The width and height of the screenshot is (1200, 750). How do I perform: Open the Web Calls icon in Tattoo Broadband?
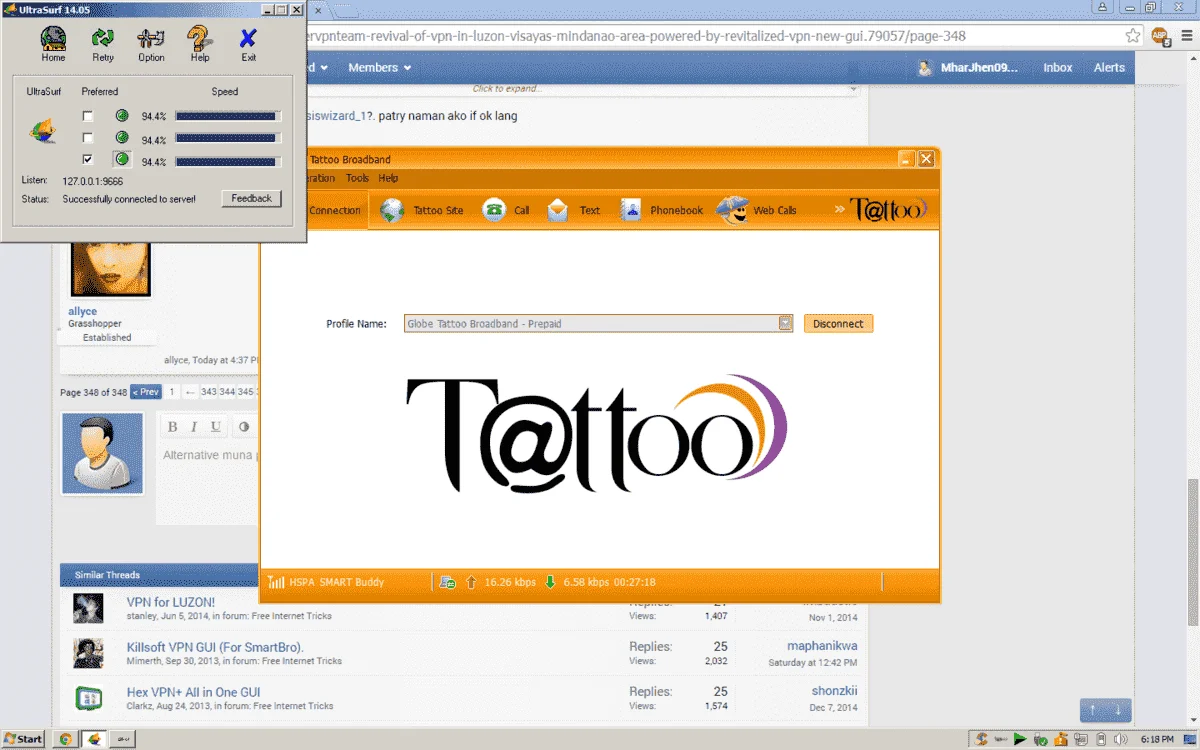click(x=733, y=210)
